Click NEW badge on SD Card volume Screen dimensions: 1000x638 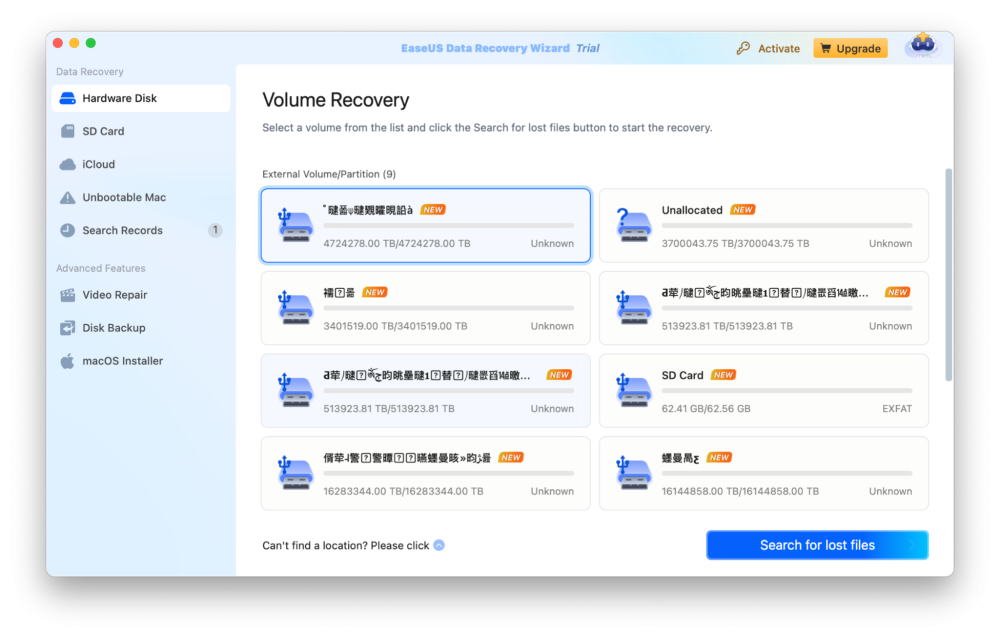point(723,375)
